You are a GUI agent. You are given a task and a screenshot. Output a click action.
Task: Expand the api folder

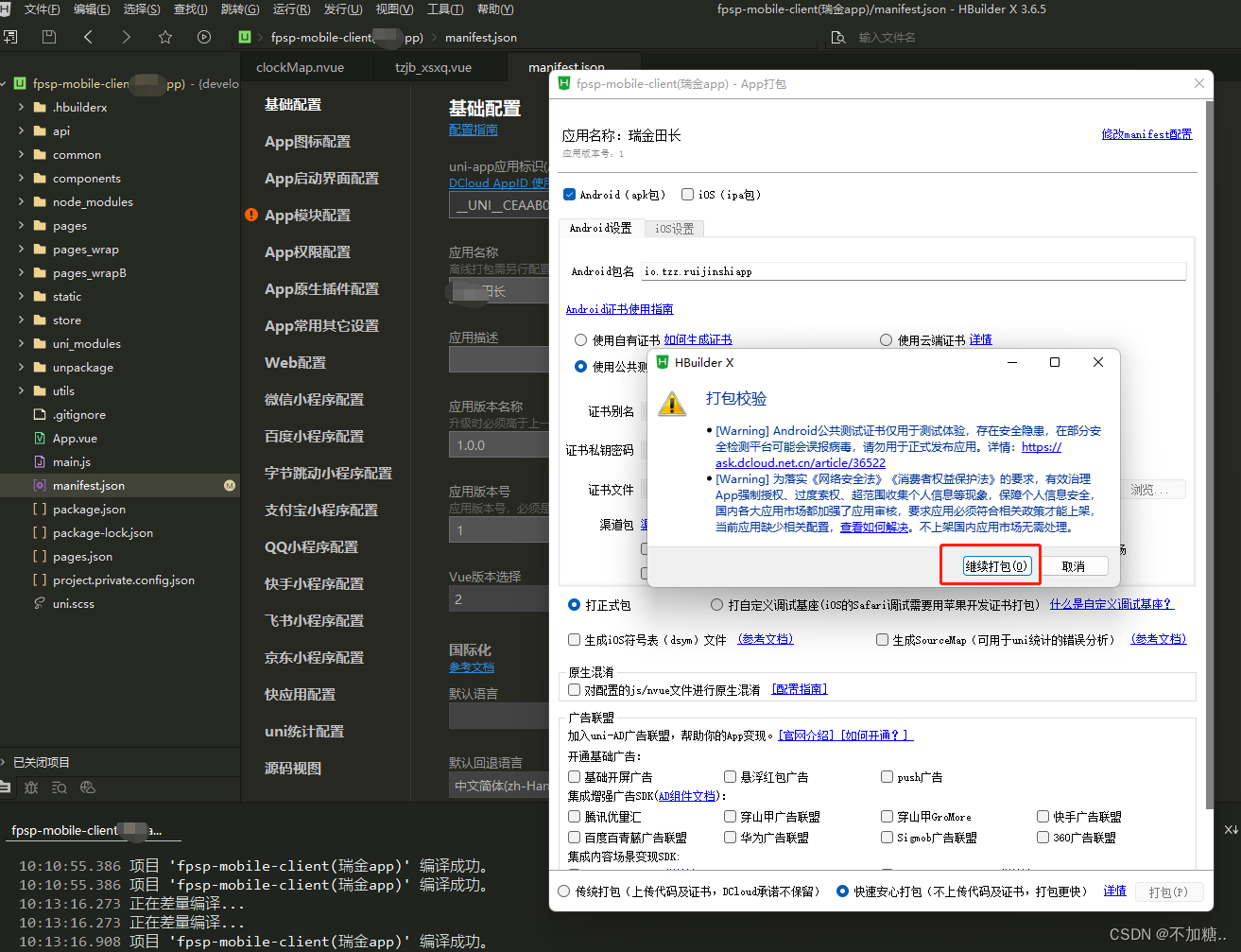21,130
